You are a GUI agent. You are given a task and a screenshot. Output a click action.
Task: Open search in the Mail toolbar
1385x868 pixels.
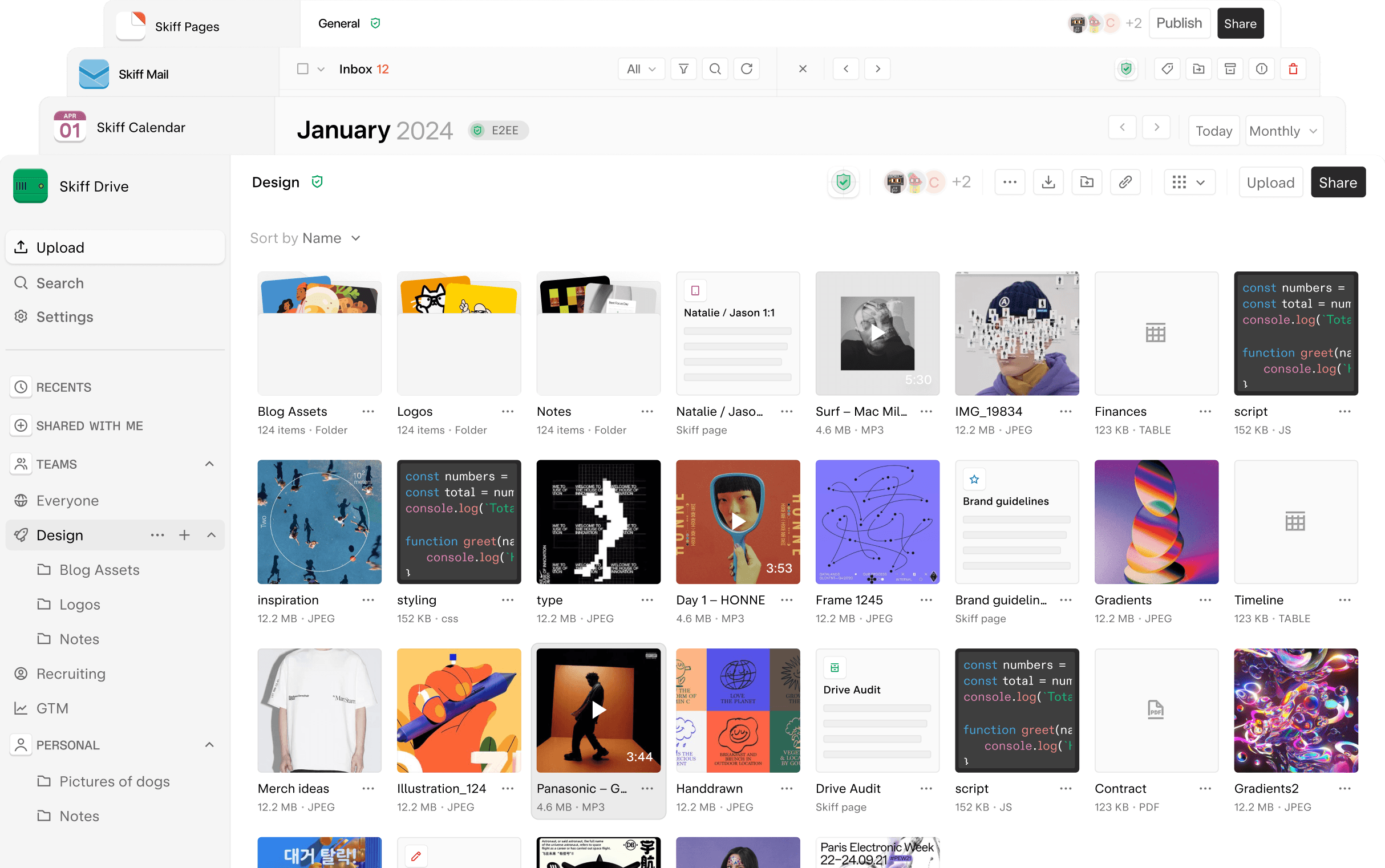point(715,68)
